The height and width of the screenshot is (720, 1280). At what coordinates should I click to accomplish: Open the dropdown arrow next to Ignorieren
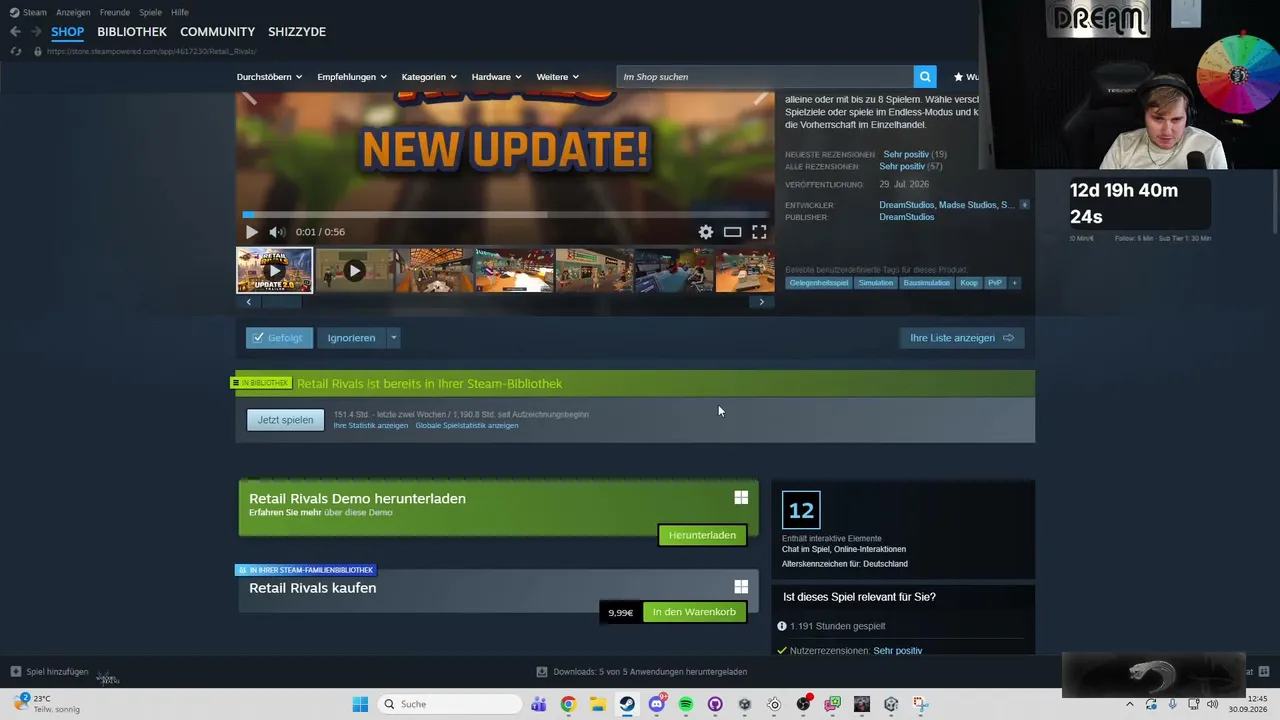[393, 338]
